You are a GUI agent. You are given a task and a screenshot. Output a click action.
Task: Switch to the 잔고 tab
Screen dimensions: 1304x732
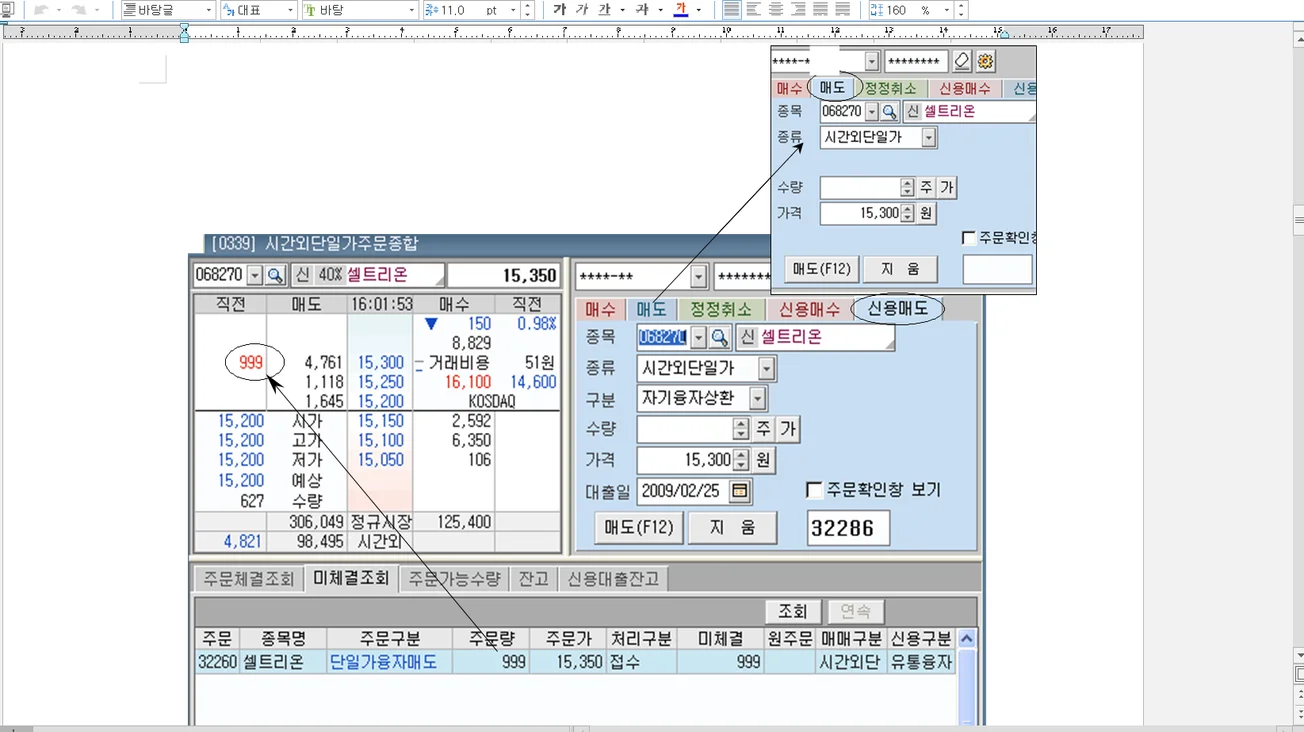[x=533, y=579]
